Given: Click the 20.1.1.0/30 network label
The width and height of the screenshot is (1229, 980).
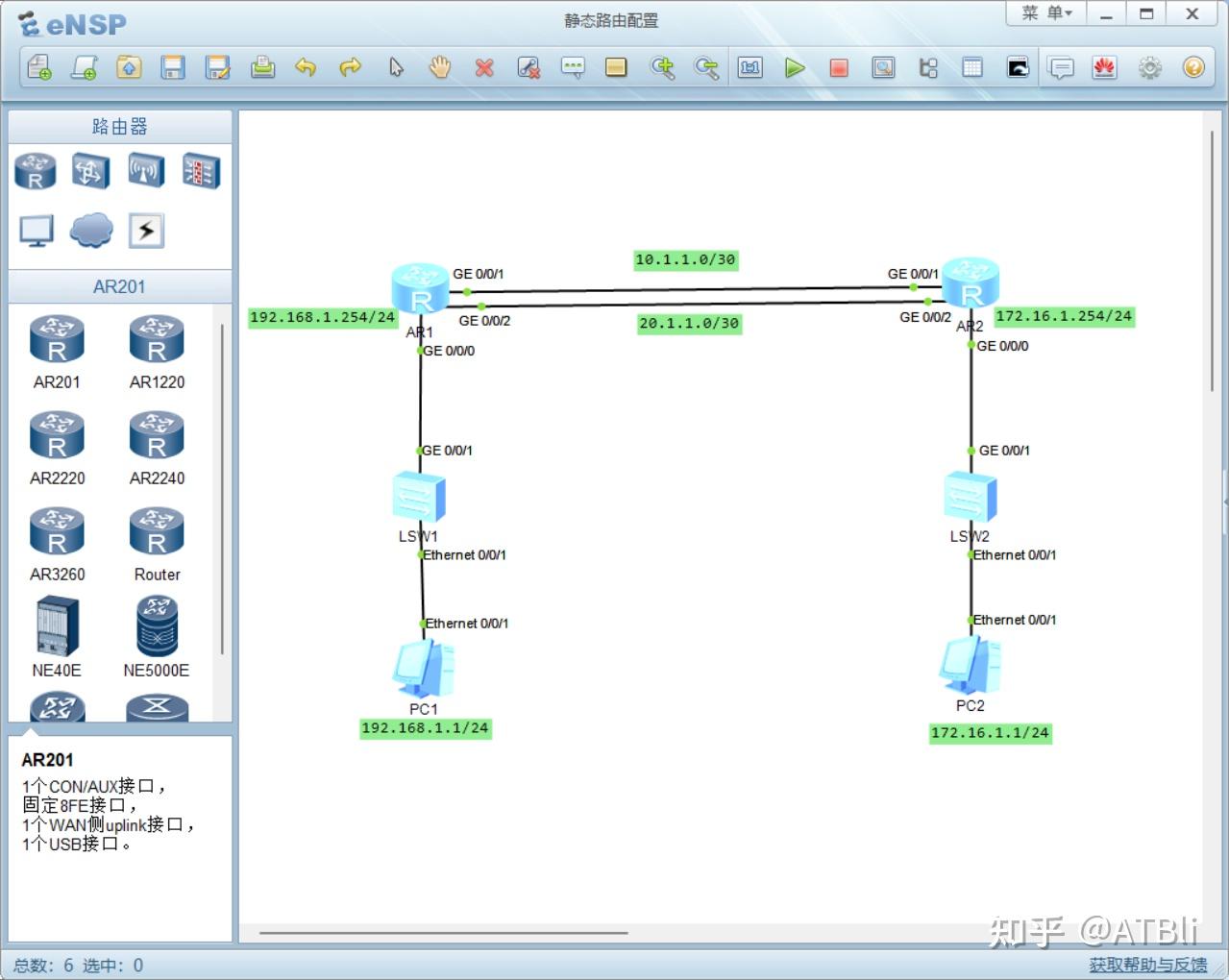Looking at the screenshot, I should (x=689, y=324).
